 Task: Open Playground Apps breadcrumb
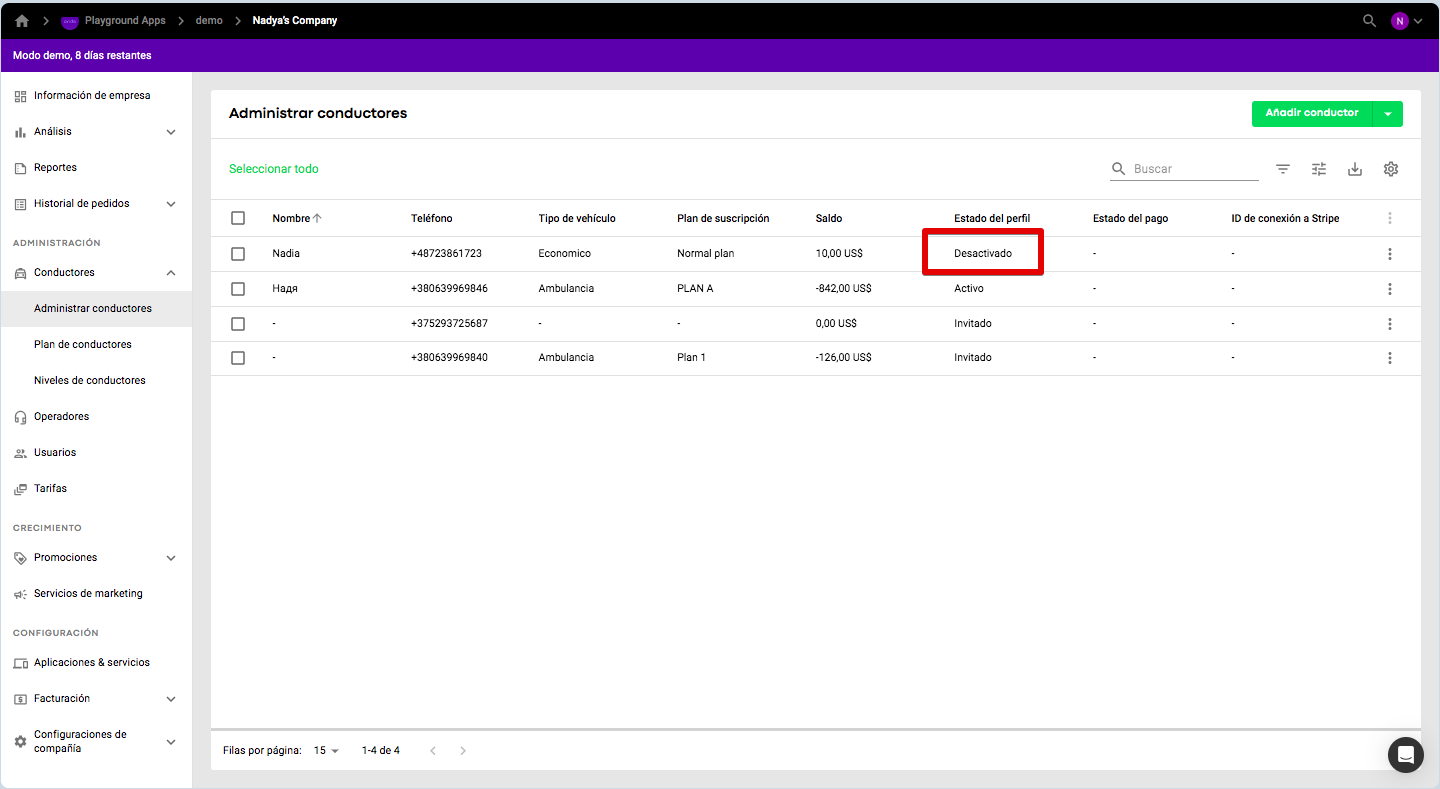[x=125, y=21]
